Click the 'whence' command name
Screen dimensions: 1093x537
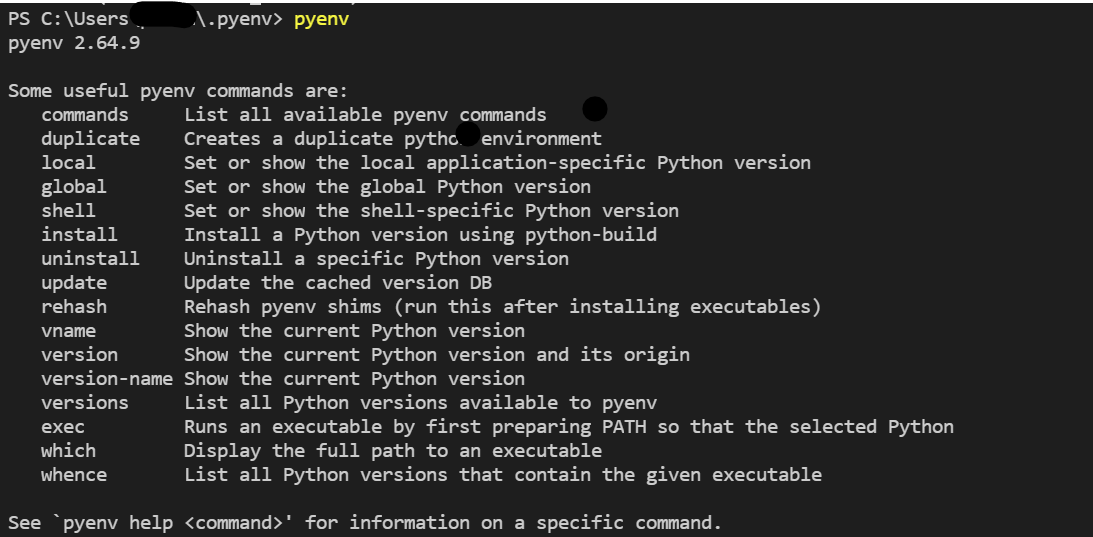click(73, 475)
